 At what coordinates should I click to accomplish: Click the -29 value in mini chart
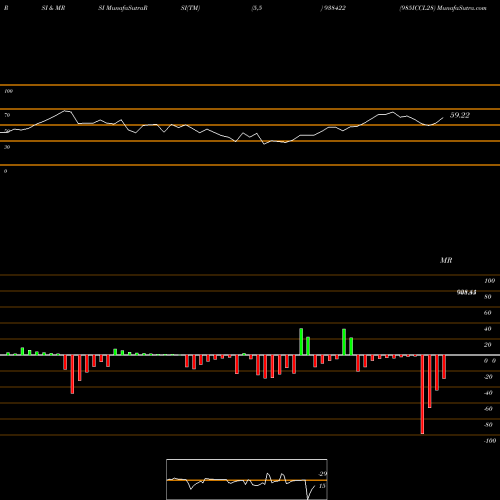(x=322, y=474)
